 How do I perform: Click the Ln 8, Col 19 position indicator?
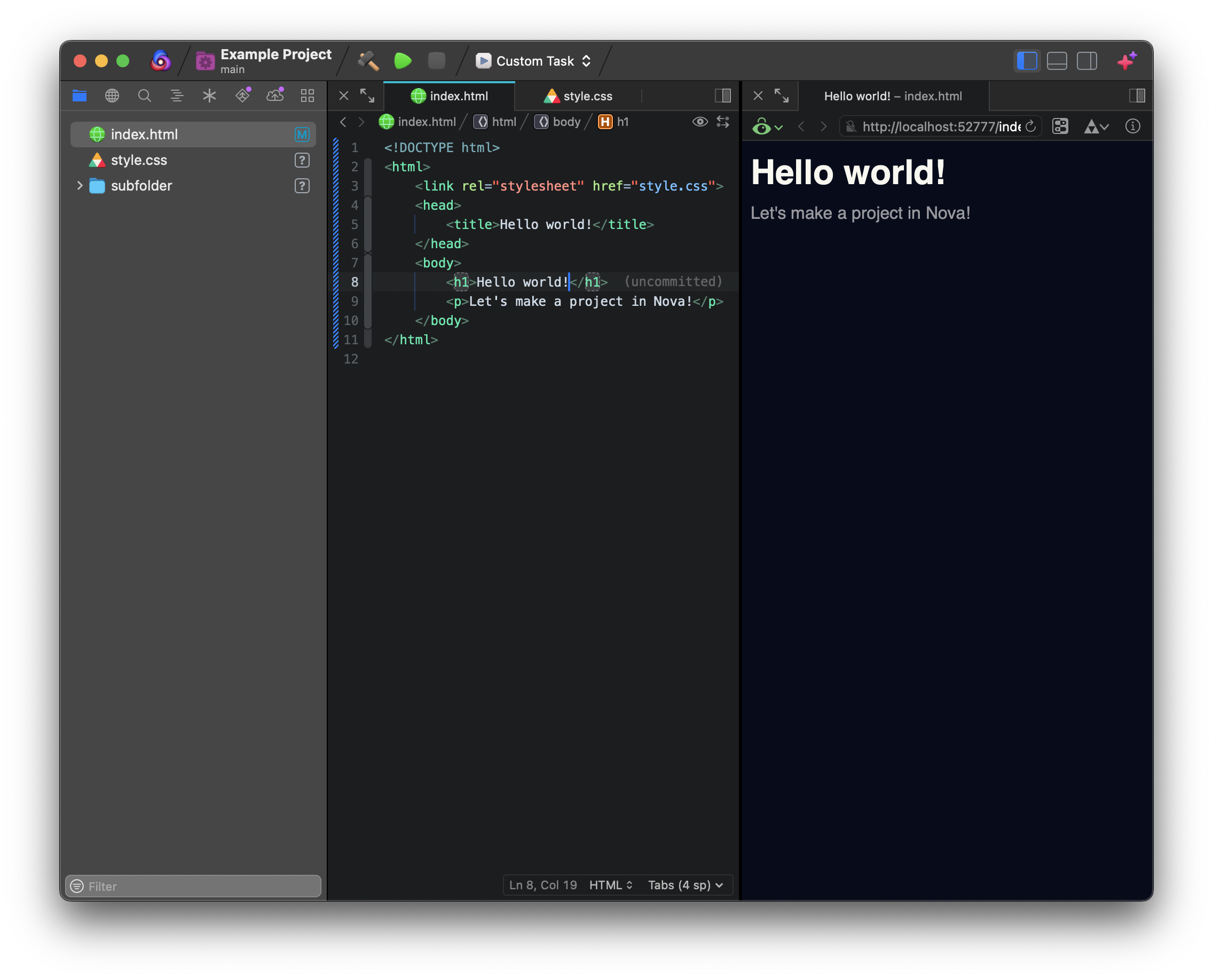544,885
